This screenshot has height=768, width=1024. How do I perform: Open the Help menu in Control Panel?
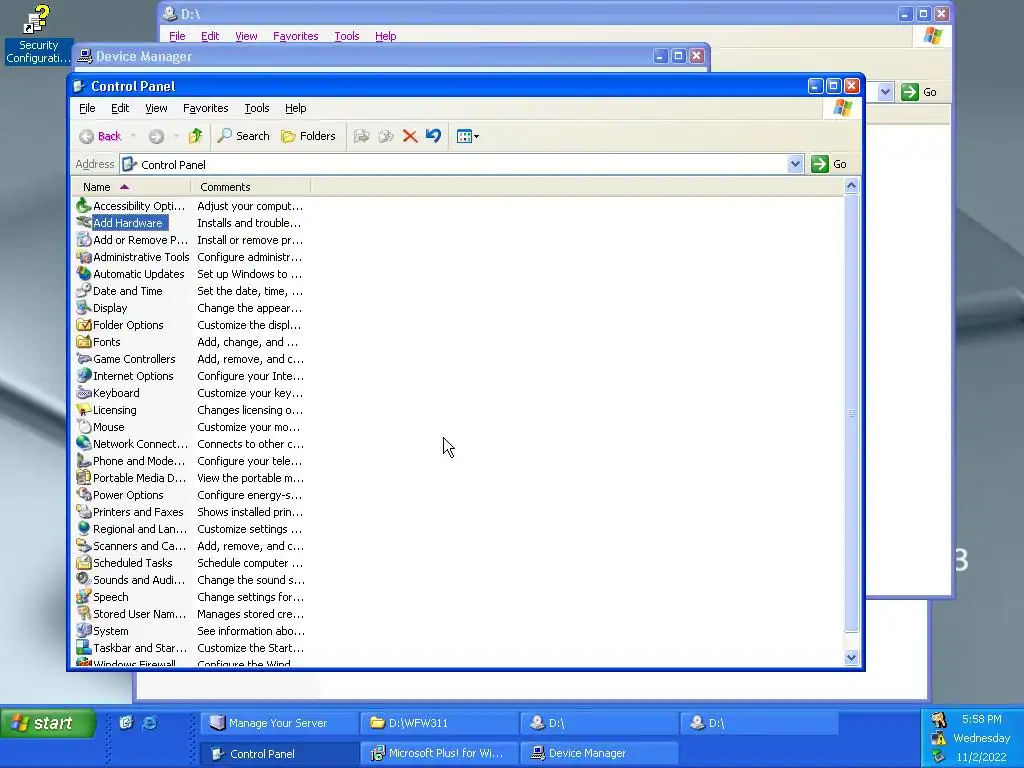[x=295, y=108]
